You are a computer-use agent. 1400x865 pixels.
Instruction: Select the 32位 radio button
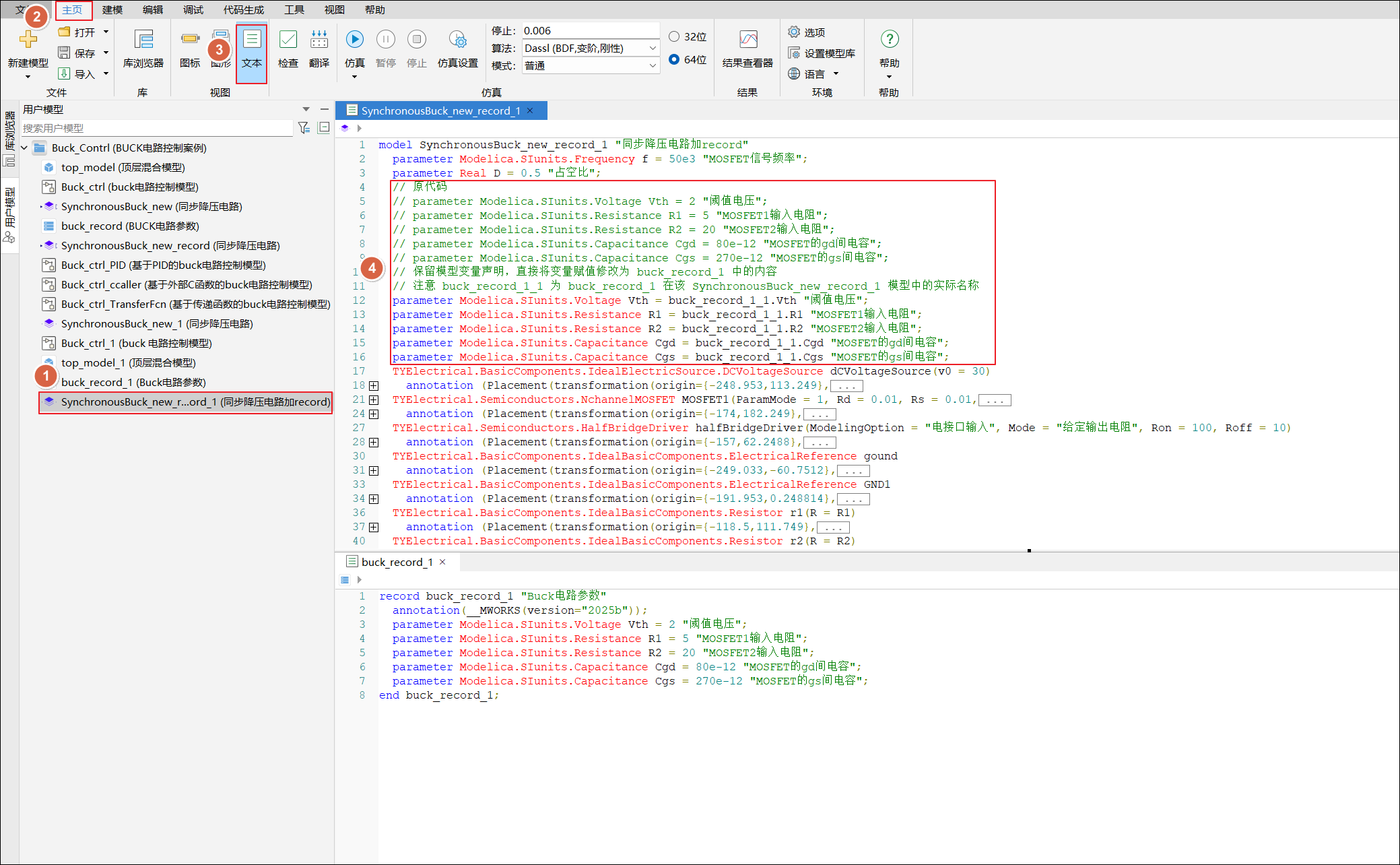674,36
